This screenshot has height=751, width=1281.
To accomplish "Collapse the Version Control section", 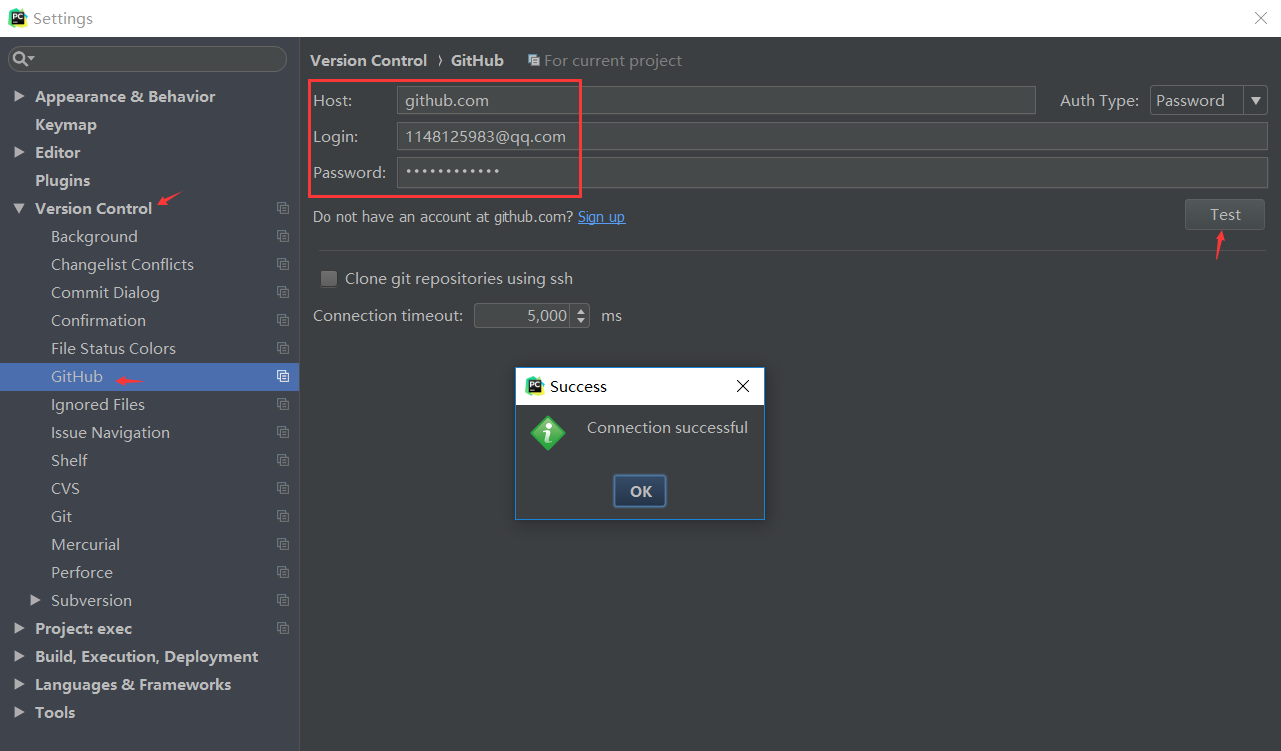I will [19, 209].
